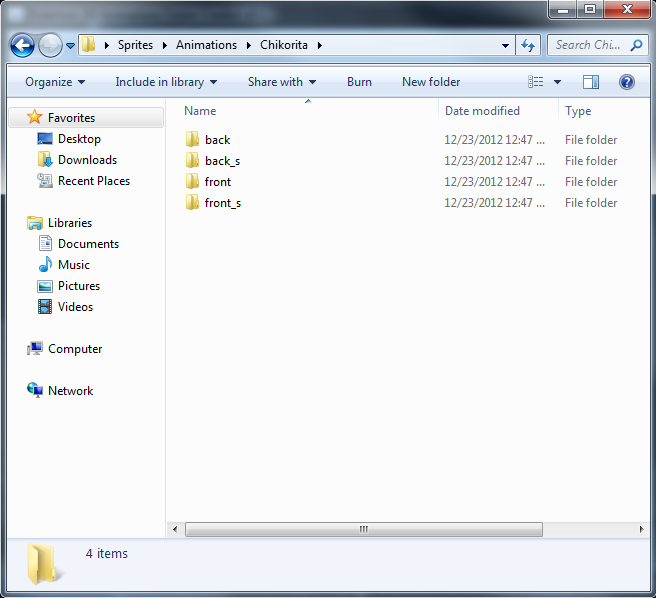Image resolution: width=656 pixels, height=598 pixels.
Task: Click the Computer icon in sidebar
Action: click(35, 348)
